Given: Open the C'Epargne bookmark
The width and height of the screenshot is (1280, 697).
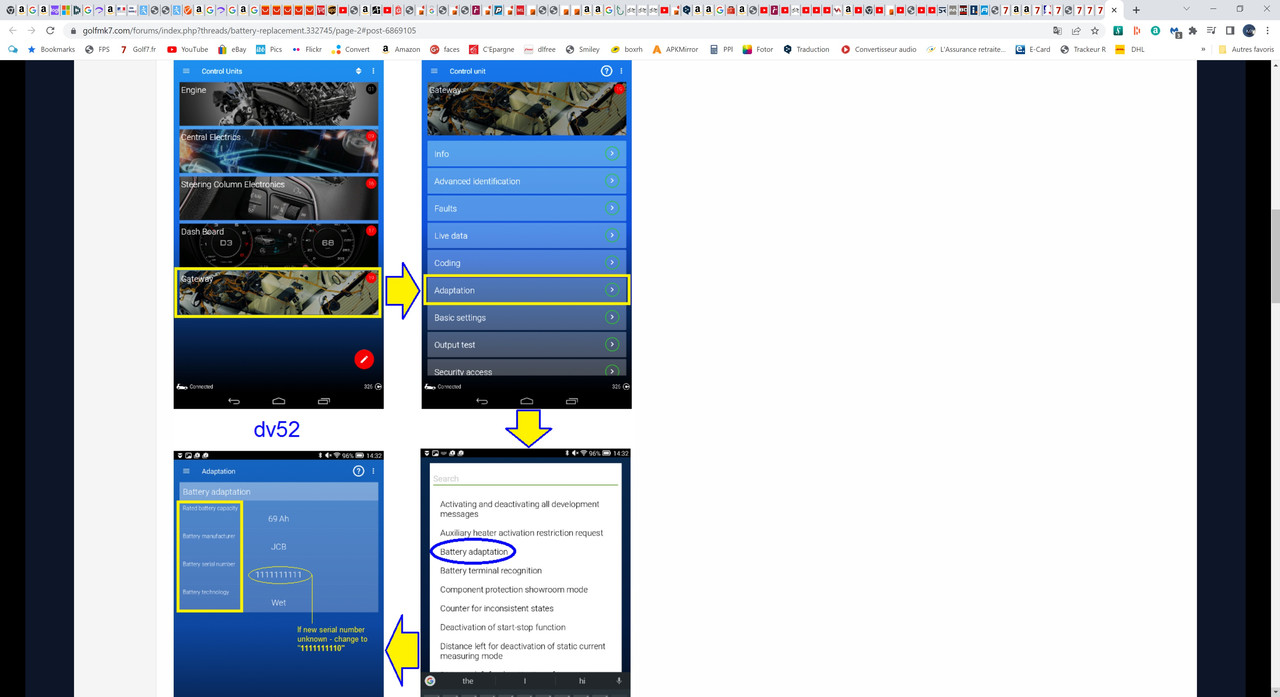Looking at the screenshot, I should tap(491, 49).
